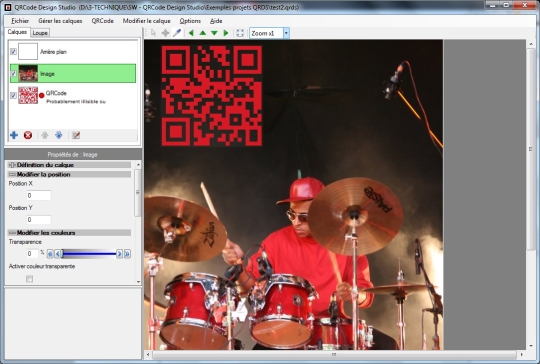Click the edit layer pencil icon
Screen dimensions: 540x364
pos(76,135)
